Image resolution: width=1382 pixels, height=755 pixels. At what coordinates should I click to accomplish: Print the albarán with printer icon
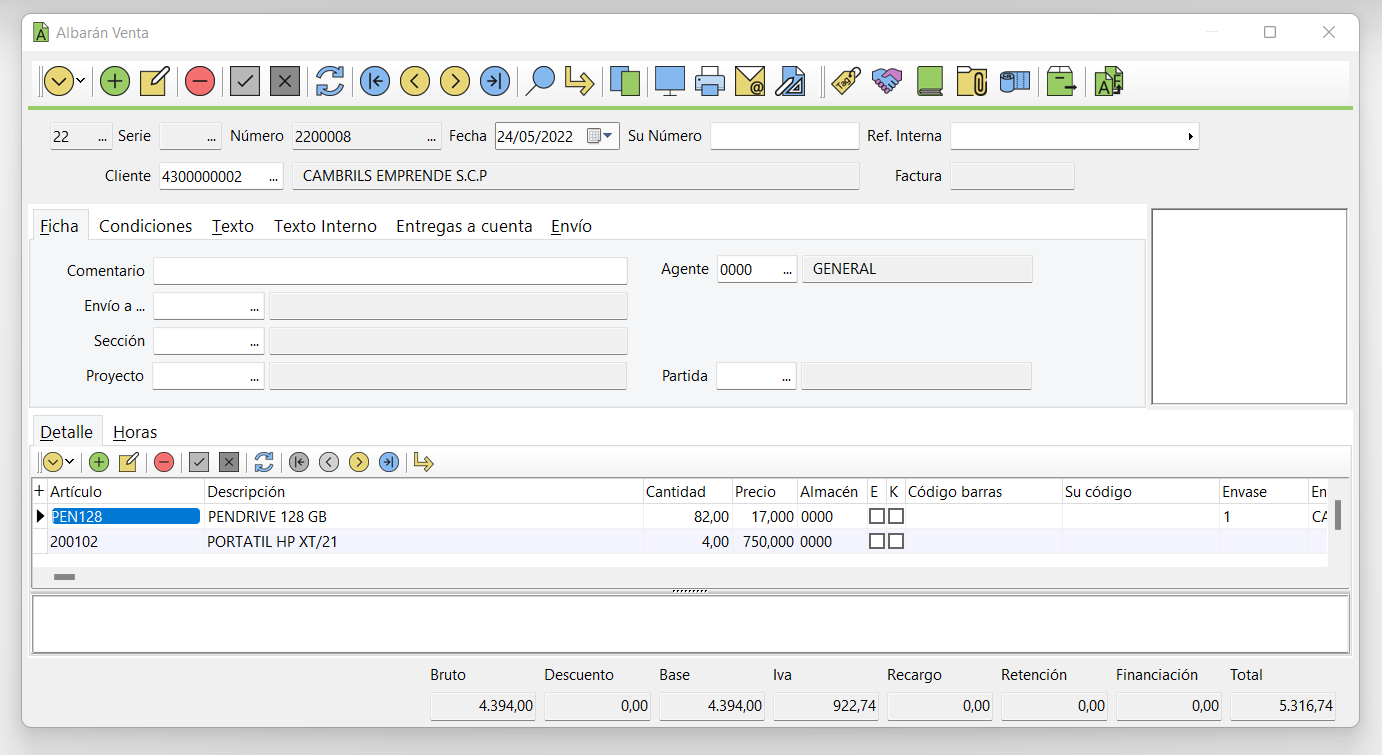point(709,81)
